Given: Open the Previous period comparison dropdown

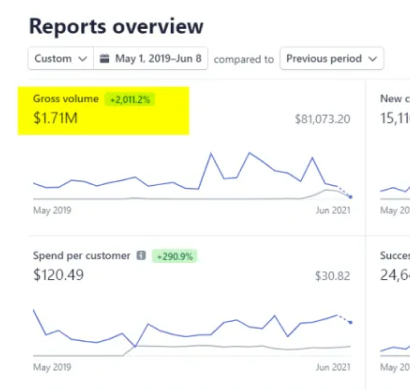Looking at the screenshot, I should [x=332, y=59].
